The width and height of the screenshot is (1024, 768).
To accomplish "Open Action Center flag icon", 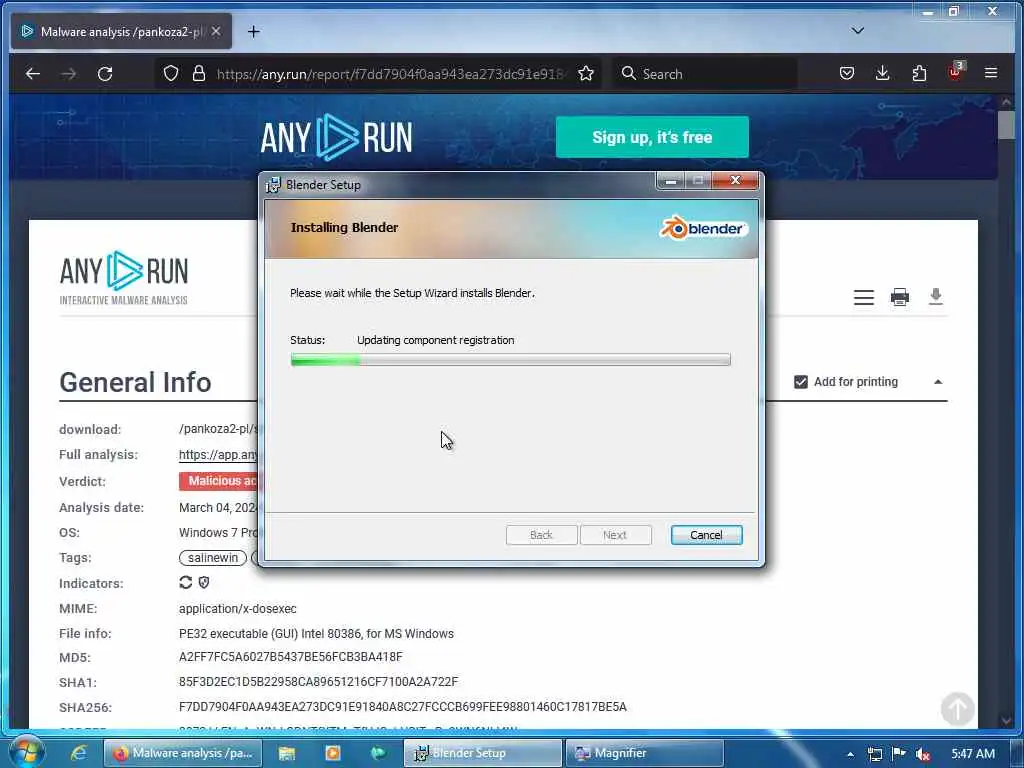I will [x=899, y=754].
